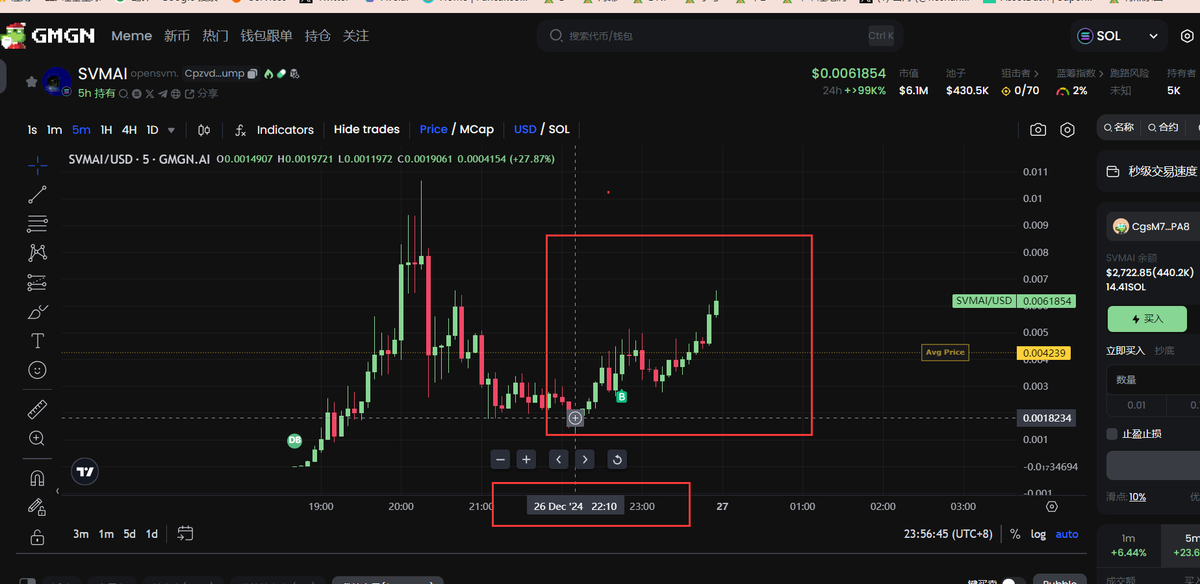
Task: Open the 关注 menu
Action: pos(356,36)
